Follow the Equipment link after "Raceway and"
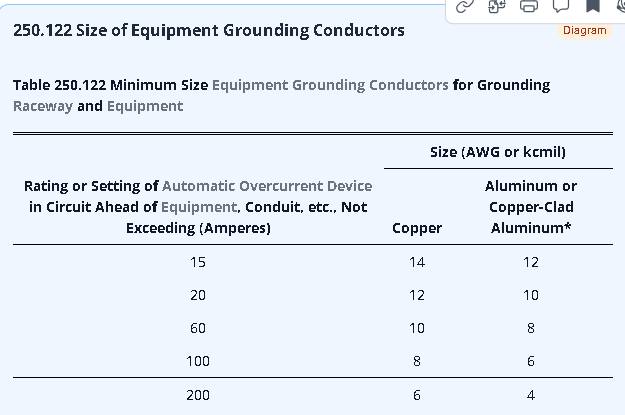This screenshot has width=625, height=415. [145, 106]
